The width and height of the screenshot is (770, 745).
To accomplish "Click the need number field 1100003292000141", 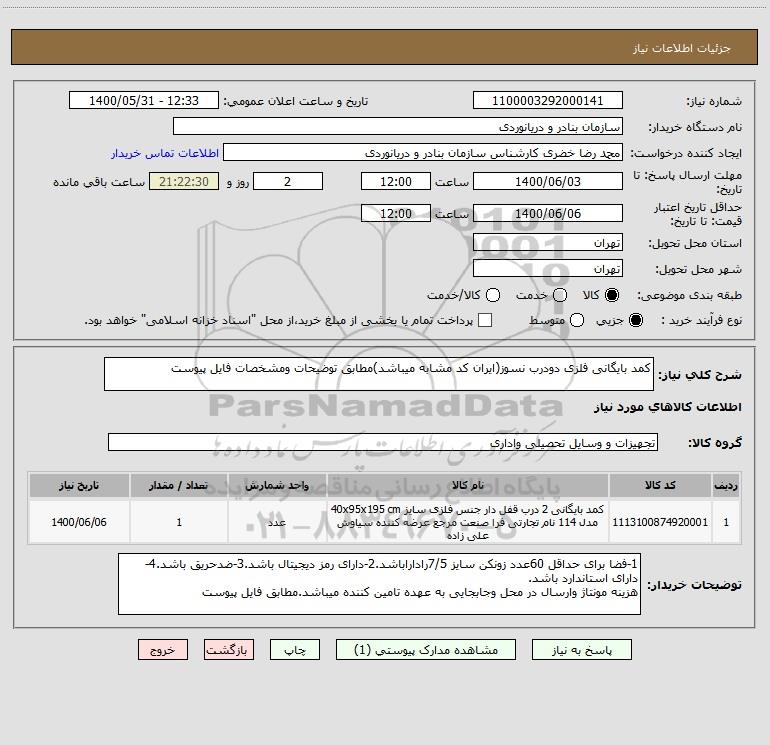I will pos(548,101).
